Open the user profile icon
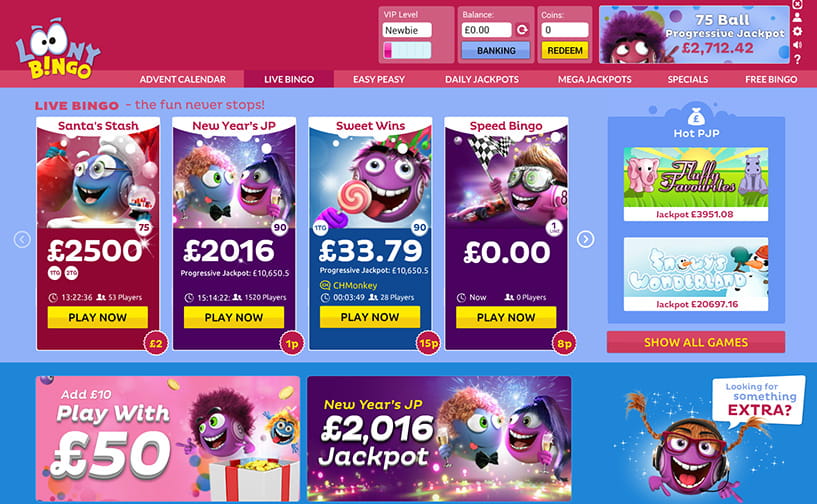817x504 pixels. (x=797, y=17)
